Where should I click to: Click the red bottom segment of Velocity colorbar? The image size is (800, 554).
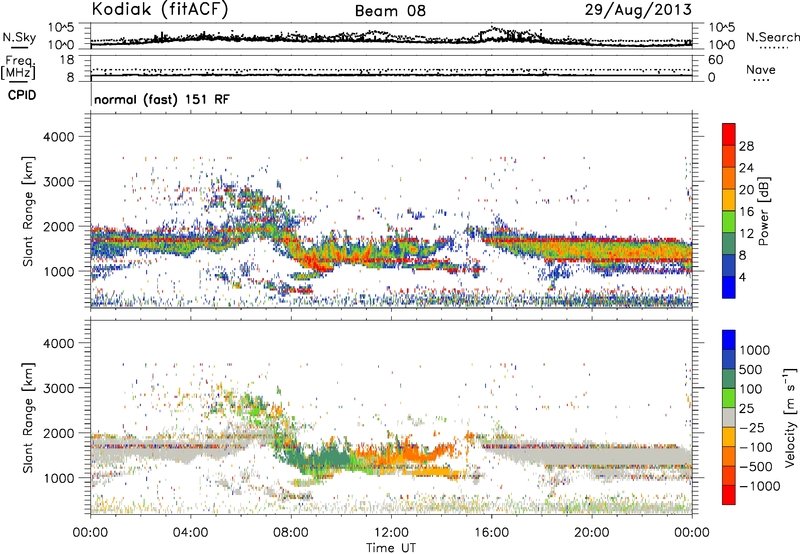pyautogui.click(x=729, y=495)
